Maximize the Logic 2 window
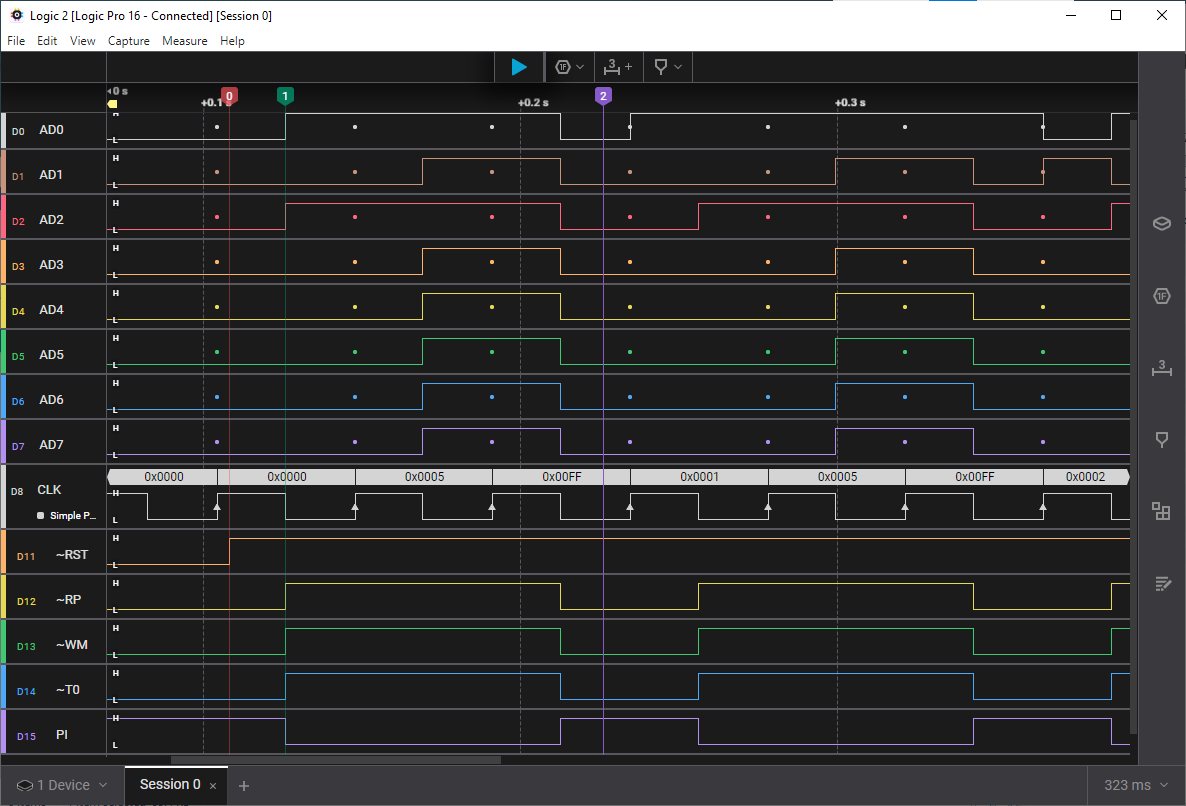Image resolution: width=1186 pixels, height=806 pixels. tap(1116, 15)
